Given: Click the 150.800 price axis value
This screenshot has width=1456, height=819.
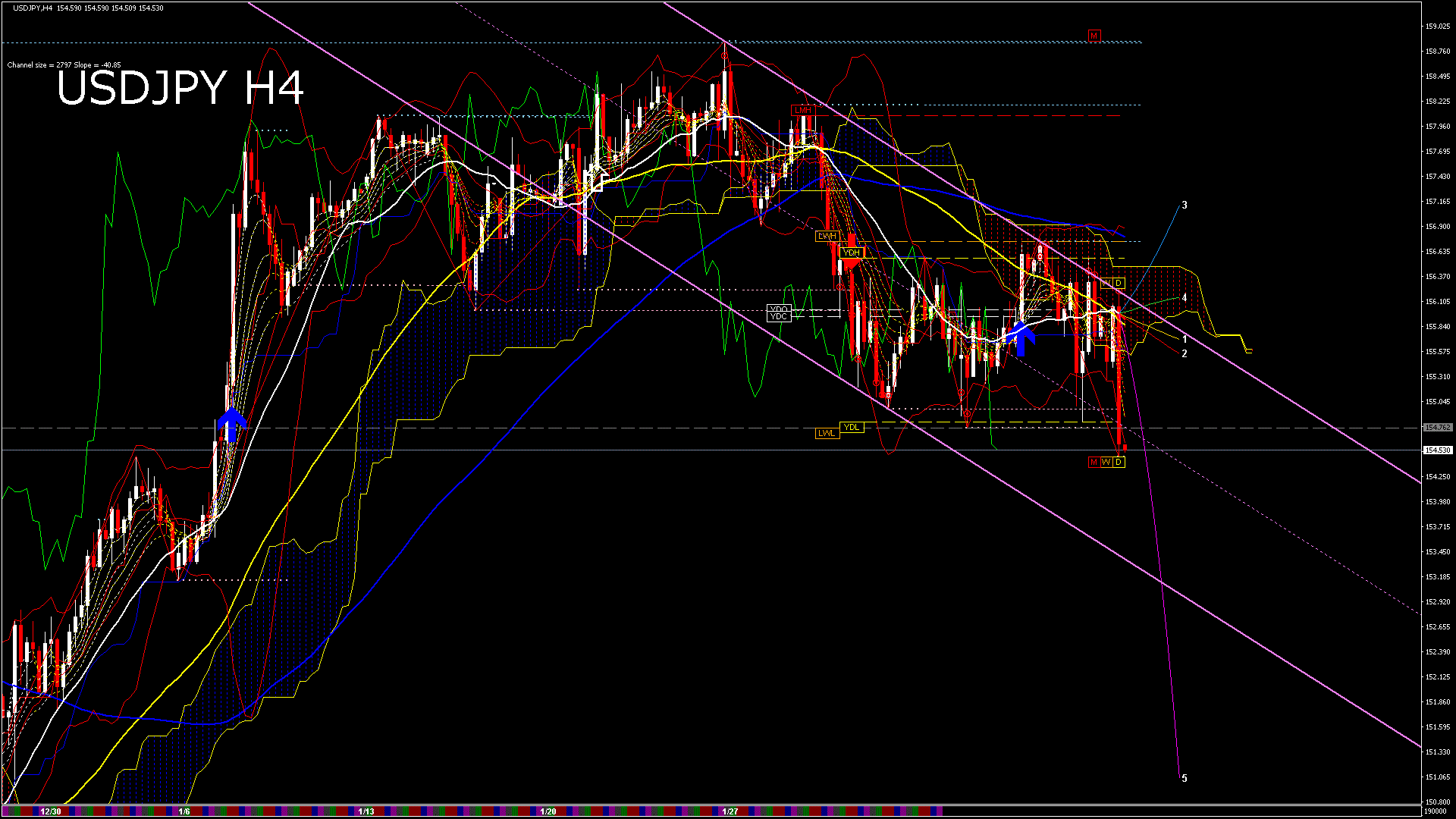Looking at the screenshot, I should click(x=1438, y=802).
